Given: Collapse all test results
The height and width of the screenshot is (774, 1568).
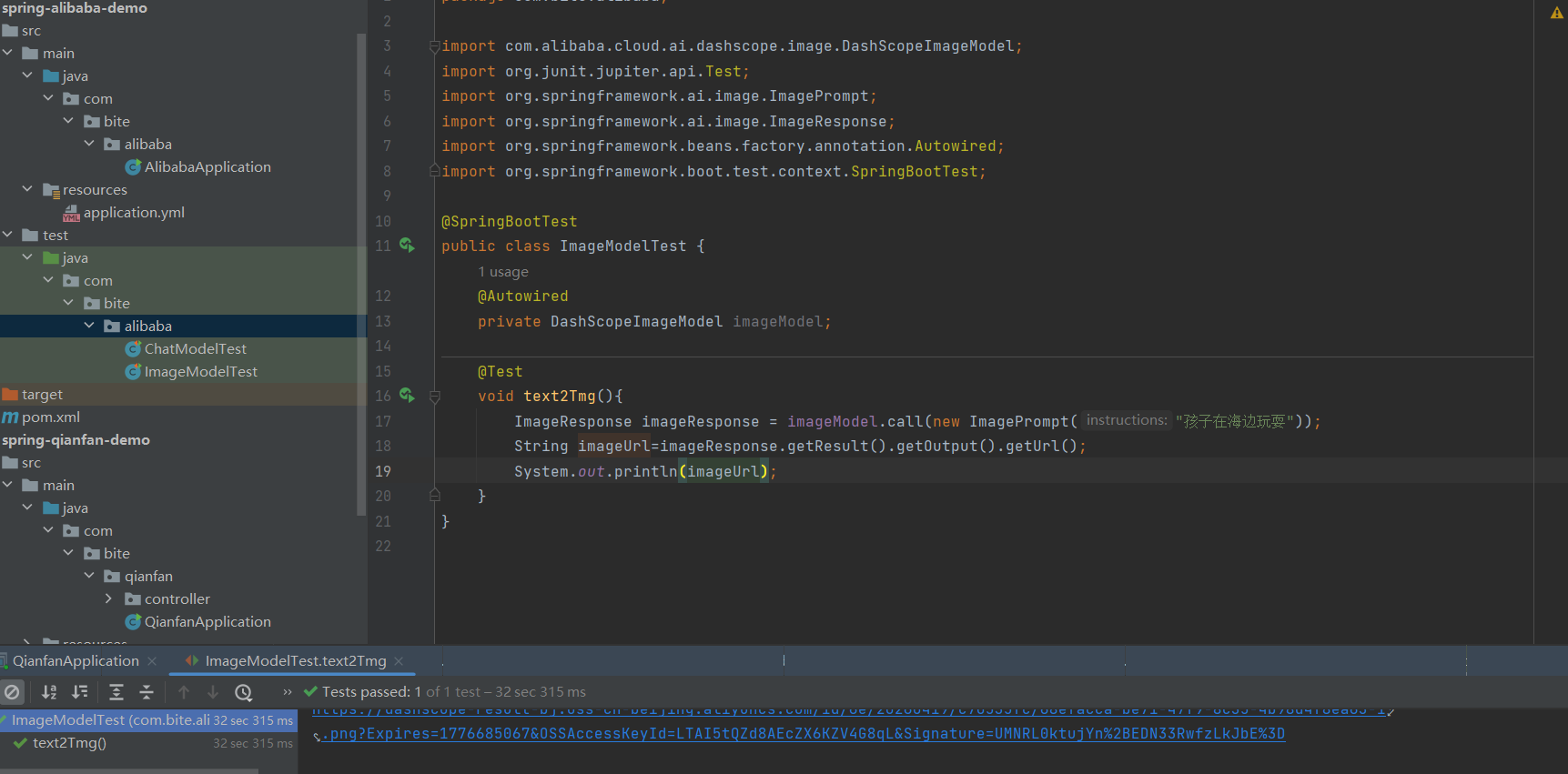Looking at the screenshot, I should (147, 692).
